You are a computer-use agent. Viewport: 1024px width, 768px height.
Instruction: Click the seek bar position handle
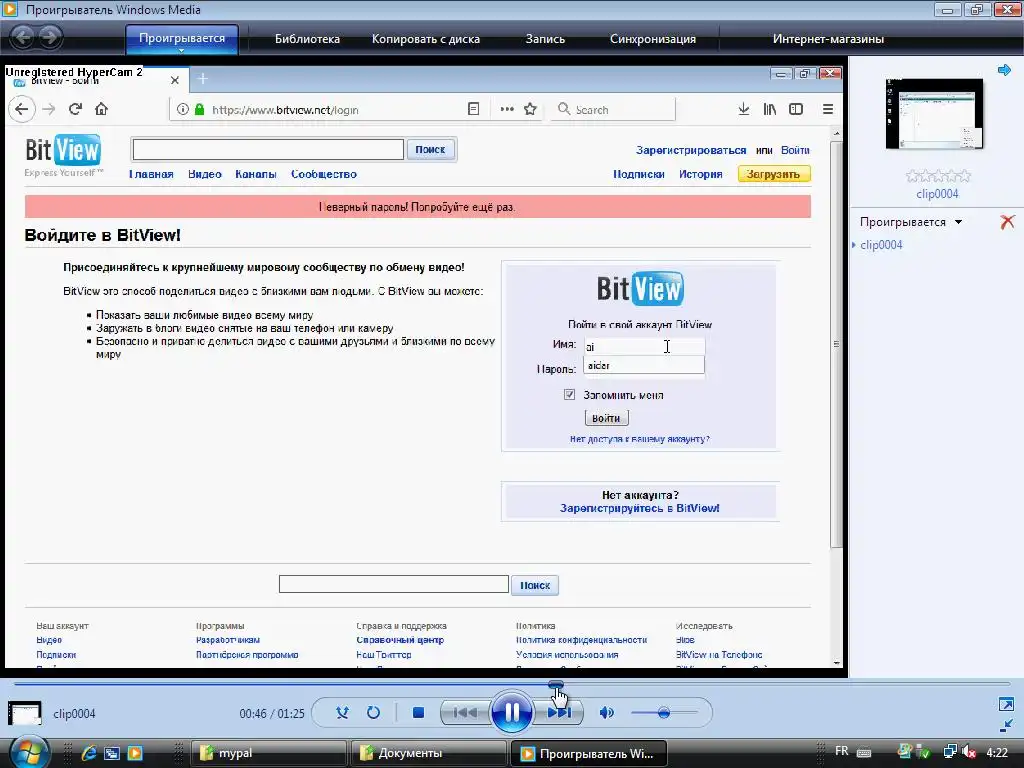click(556, 684)
